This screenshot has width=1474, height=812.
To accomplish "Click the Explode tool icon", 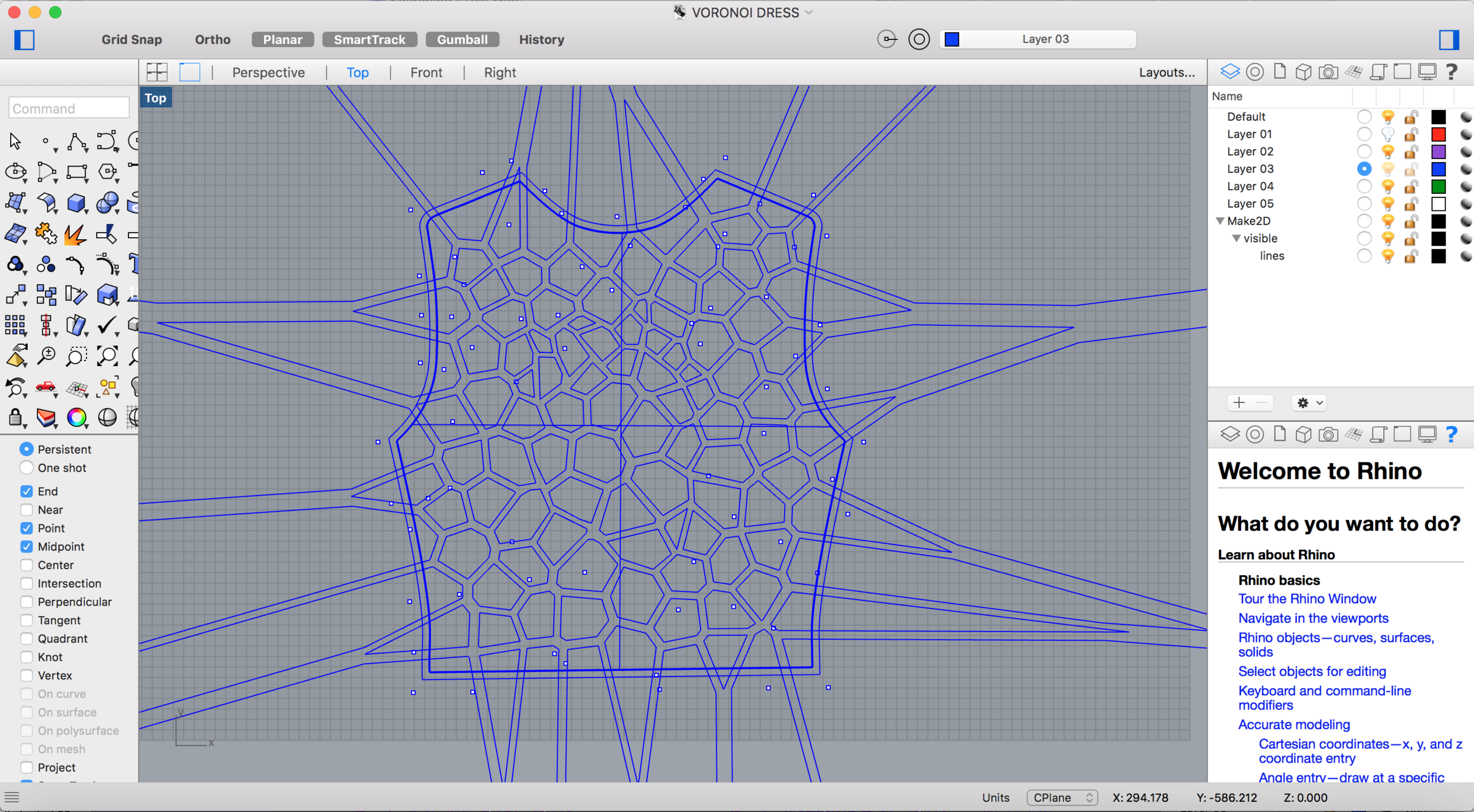I will click(x=75, y=234).
